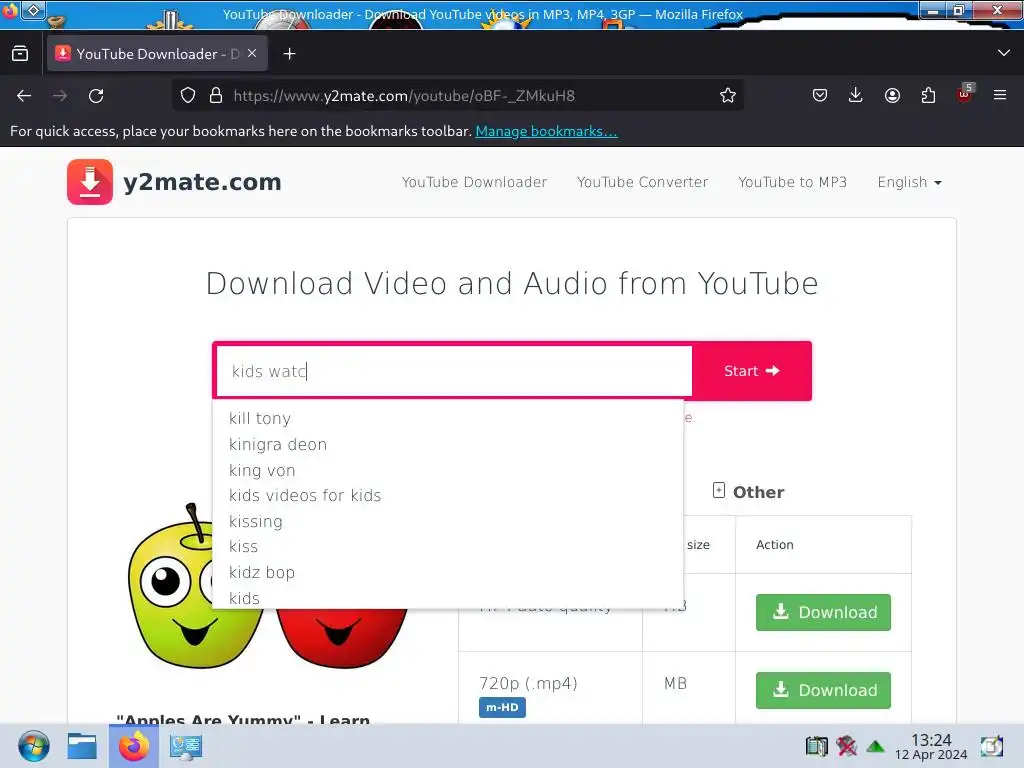
Task: Close the YouTube Downloader tab
Action: [252, 54]
